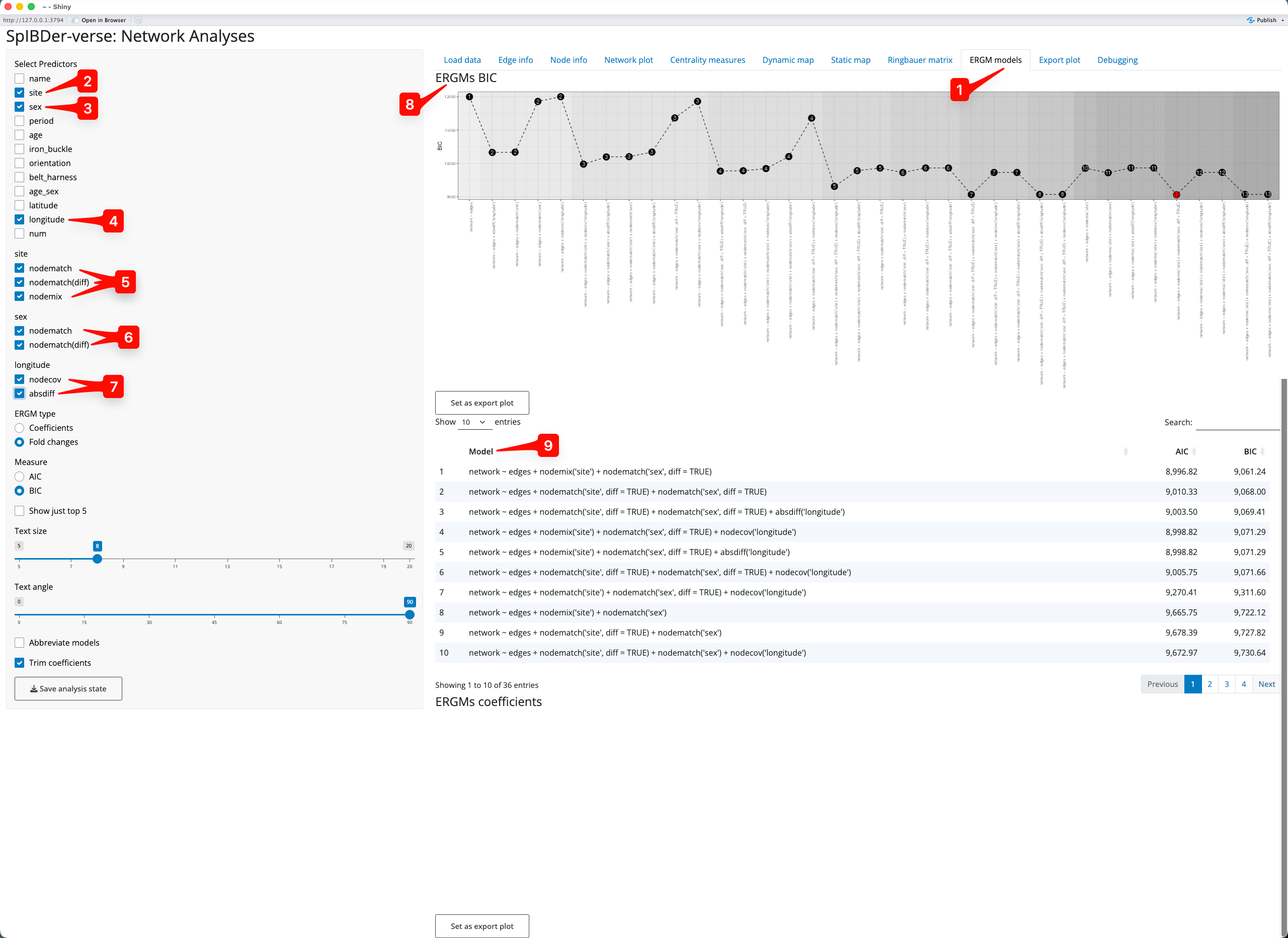Image resolution: width=1288 pixels, height=938 pixels.
Task: Sort the table by Model column arrows
Action: click(x=1125, y=451)
